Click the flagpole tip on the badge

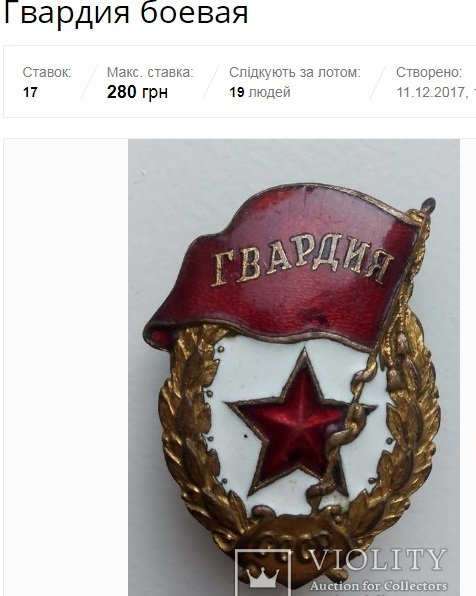[x=428, y=205]
